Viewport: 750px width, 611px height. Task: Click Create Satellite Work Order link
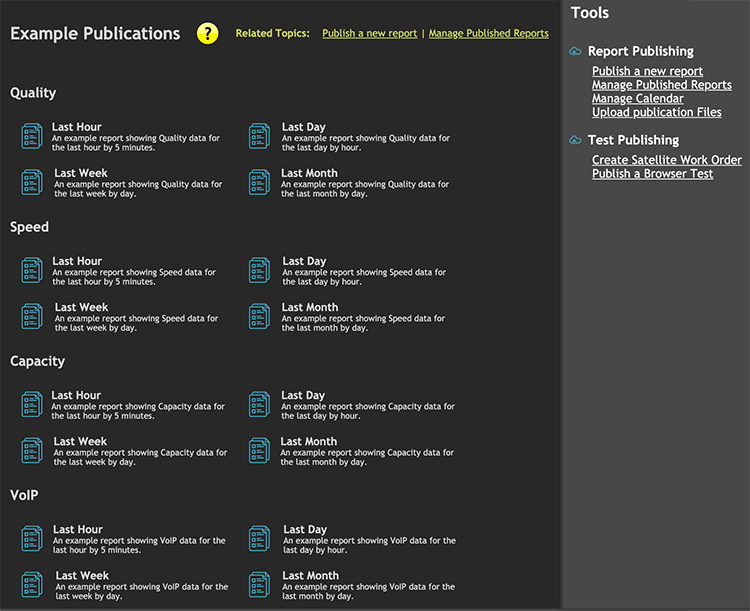[x=667, y=160]
